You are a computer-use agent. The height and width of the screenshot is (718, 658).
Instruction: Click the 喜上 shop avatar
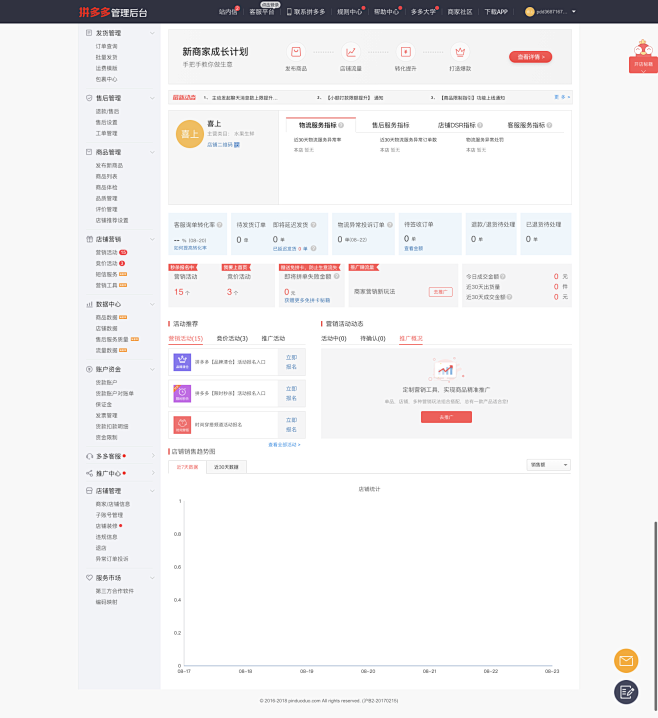click(188, 133)
